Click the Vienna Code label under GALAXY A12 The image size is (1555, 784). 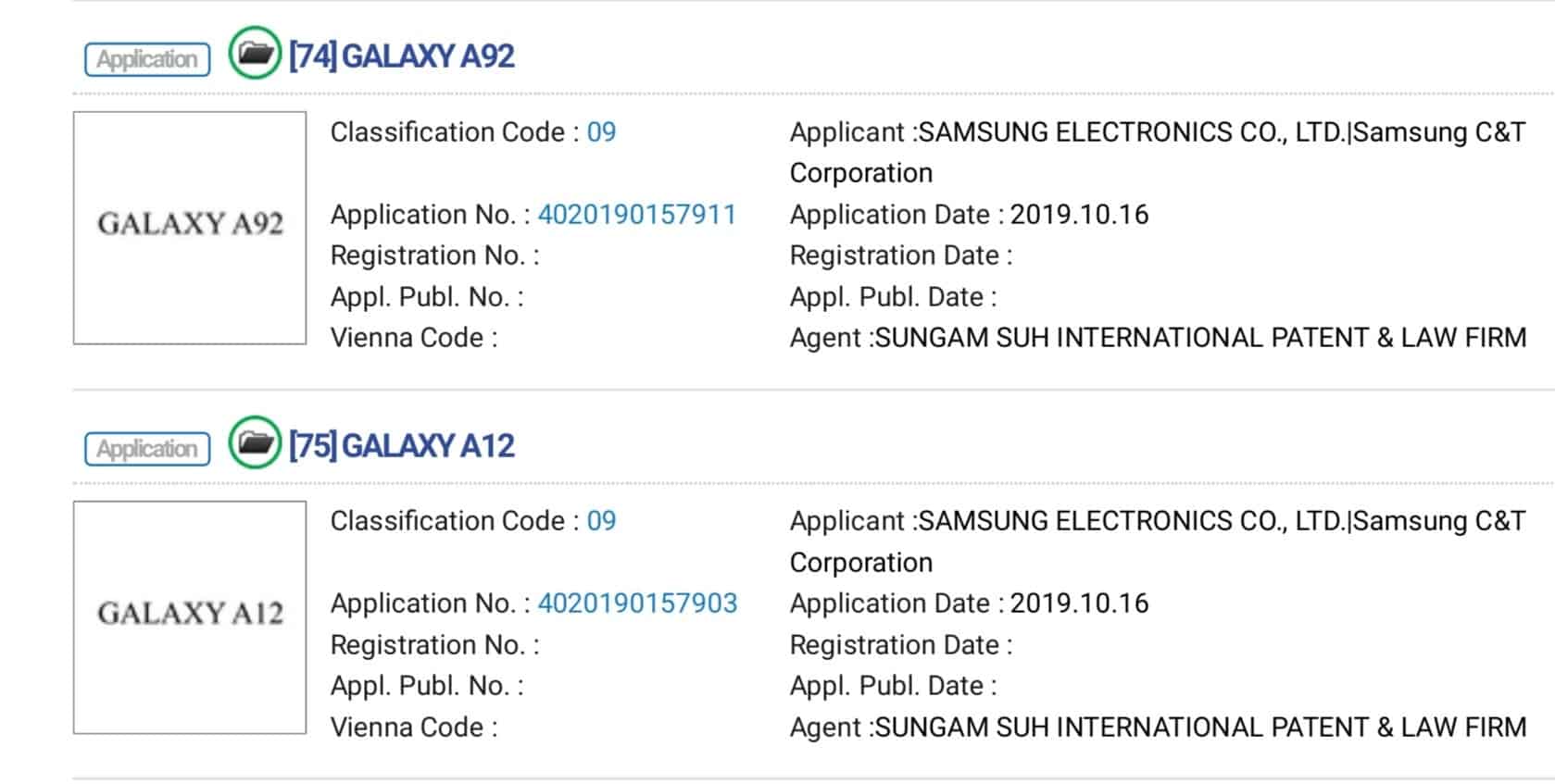(x=413, y=728)
